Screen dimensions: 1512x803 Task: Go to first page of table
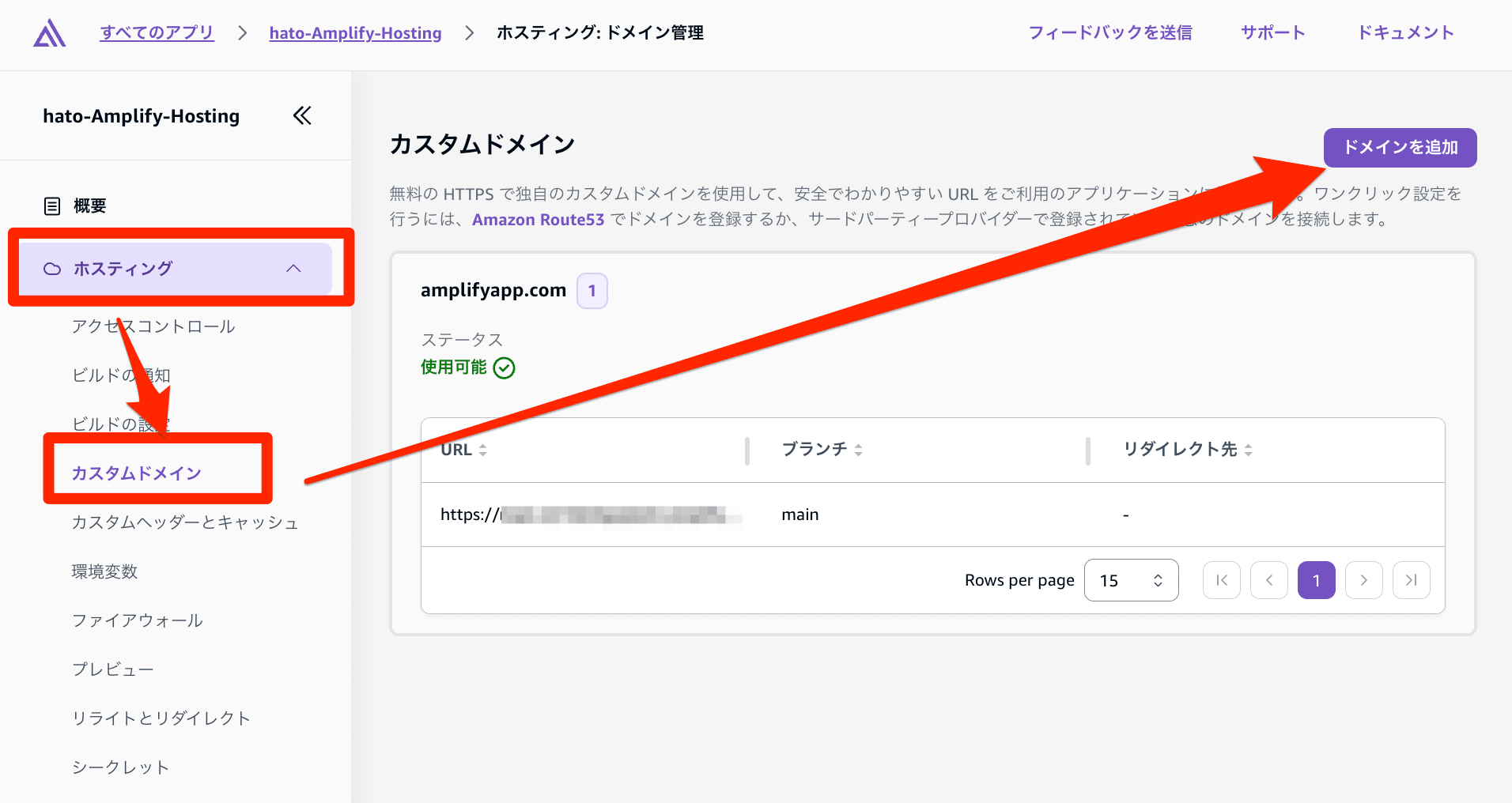point(1222,580)
